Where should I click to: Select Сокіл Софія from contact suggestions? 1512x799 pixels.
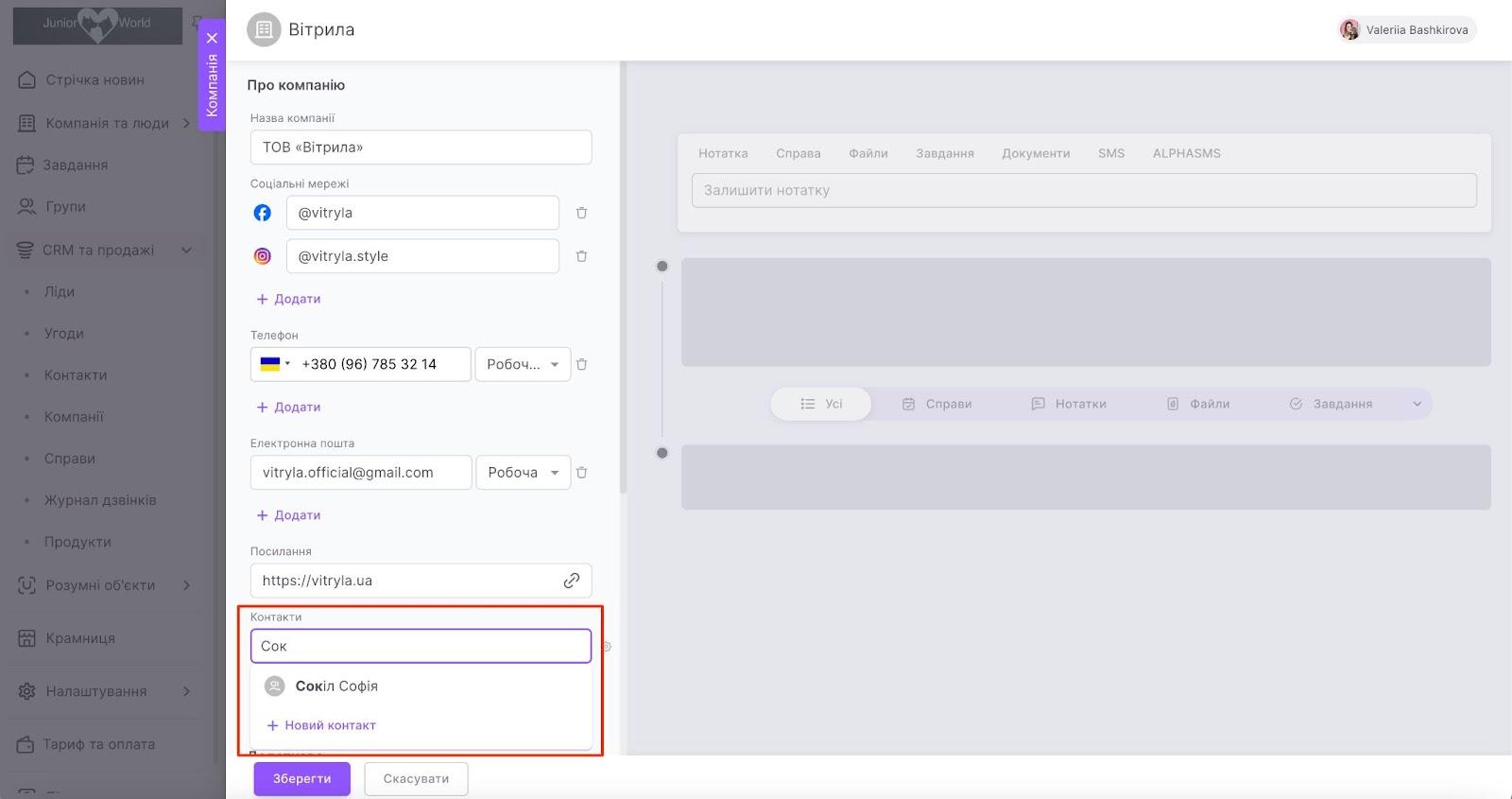336,686
